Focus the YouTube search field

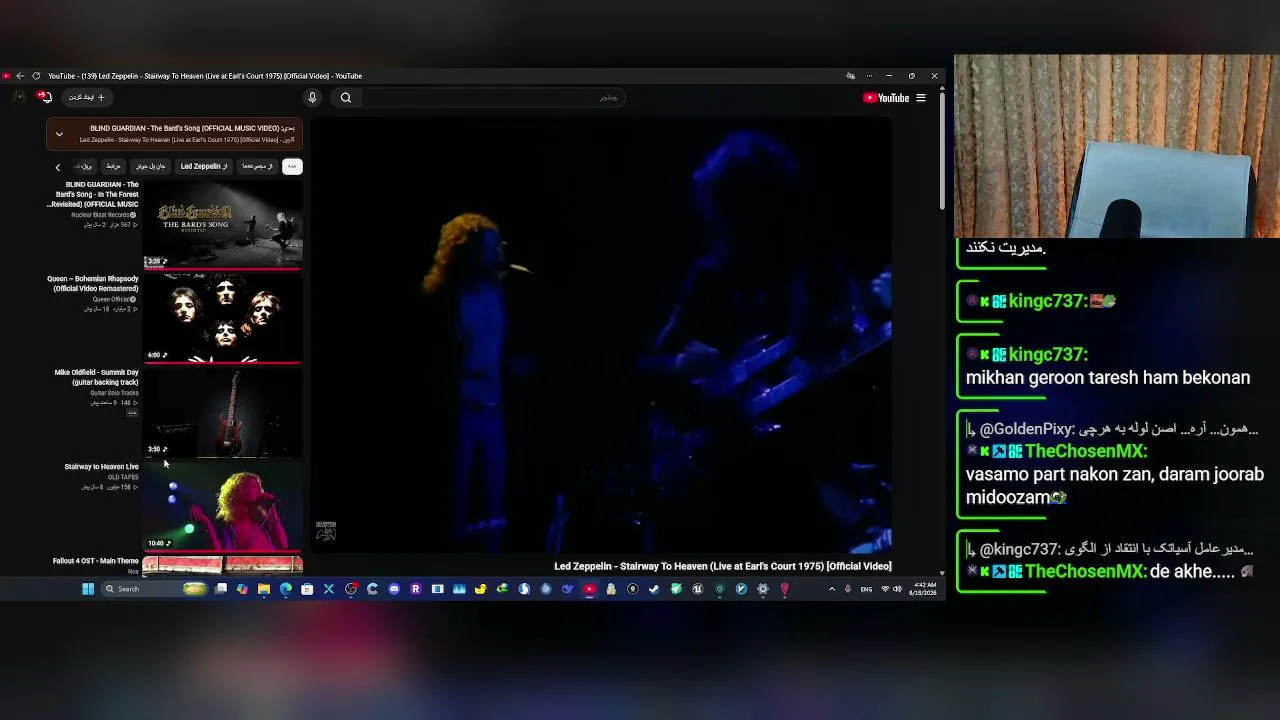pos(492,97)
